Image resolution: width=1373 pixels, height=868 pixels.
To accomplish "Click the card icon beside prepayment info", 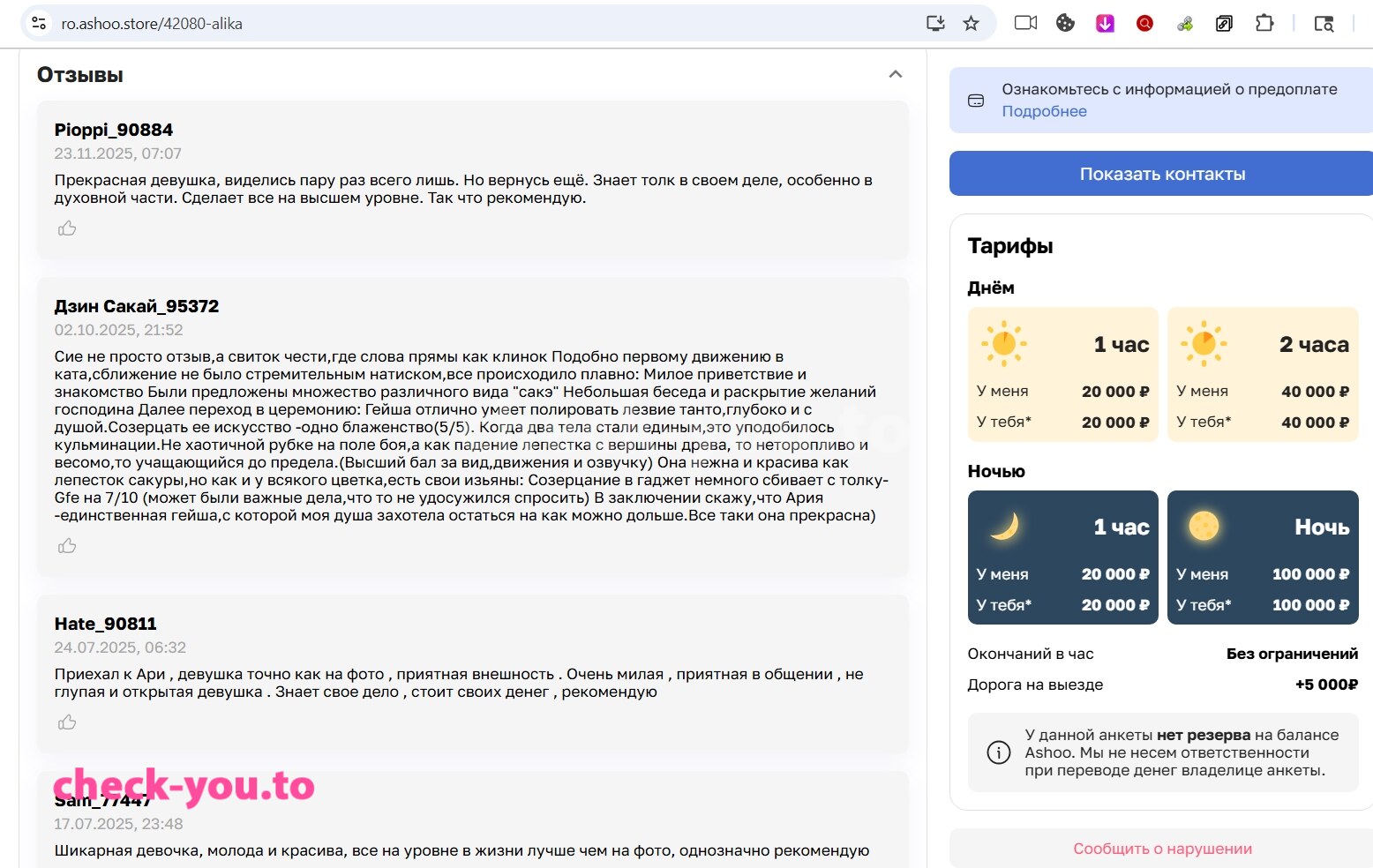I will click(x=976, y=101).
